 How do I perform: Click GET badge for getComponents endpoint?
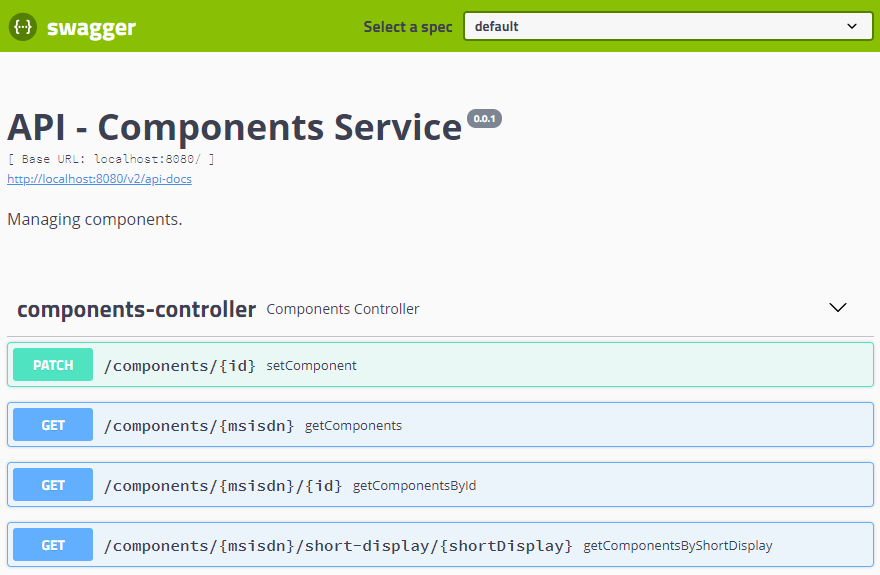click(x=53, y=425)
